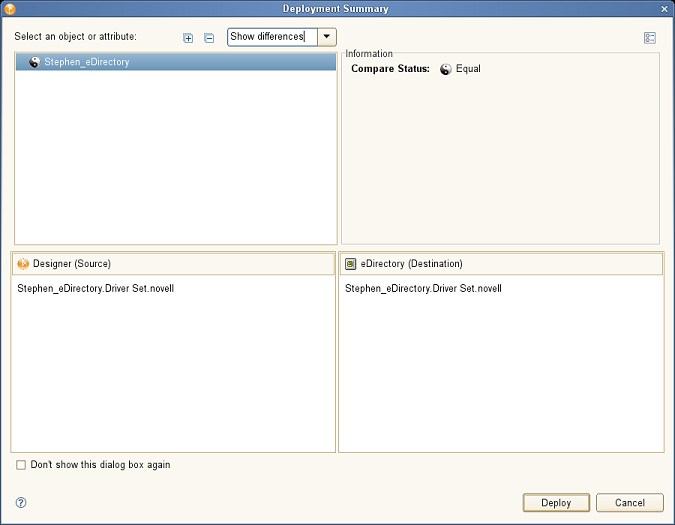Click the Select an object or attribute label
This screenshot has width=675, height=525.
click(x=75, y=37)
